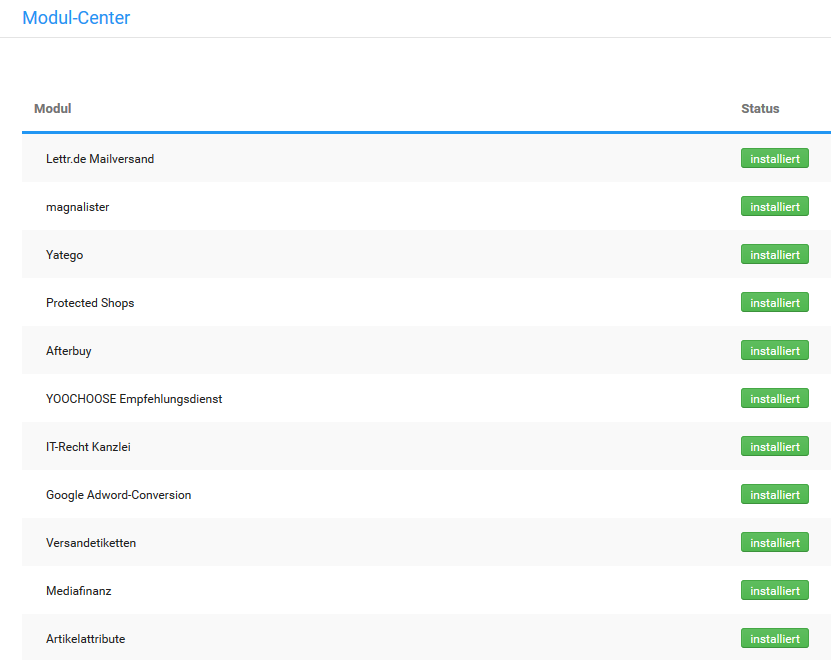Open YOOCHOOSE Empfehlungsdienst module
This screenshot has width=831, height=660.
[134, 399]
